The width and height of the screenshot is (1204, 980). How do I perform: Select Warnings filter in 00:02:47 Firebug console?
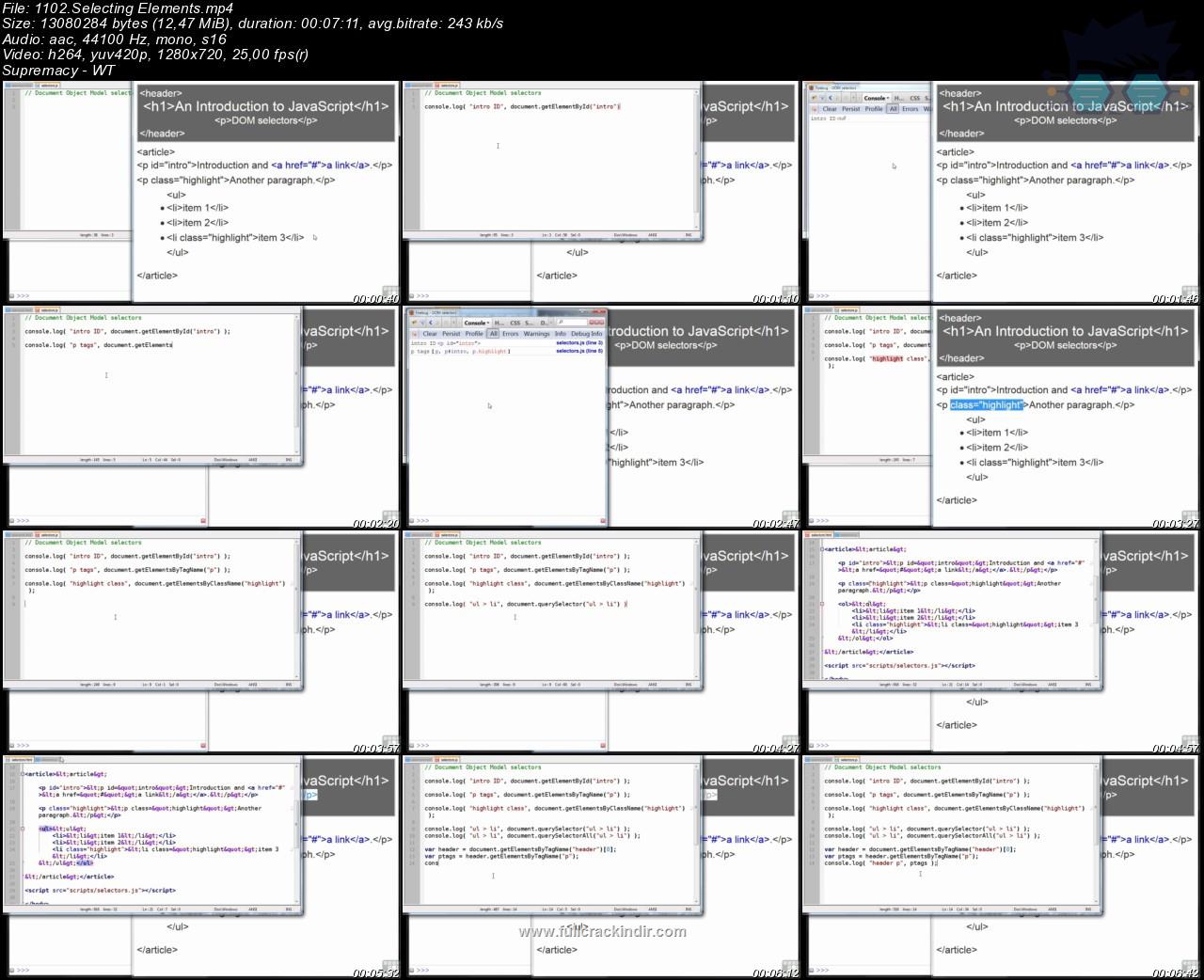(x=536, y=334)
